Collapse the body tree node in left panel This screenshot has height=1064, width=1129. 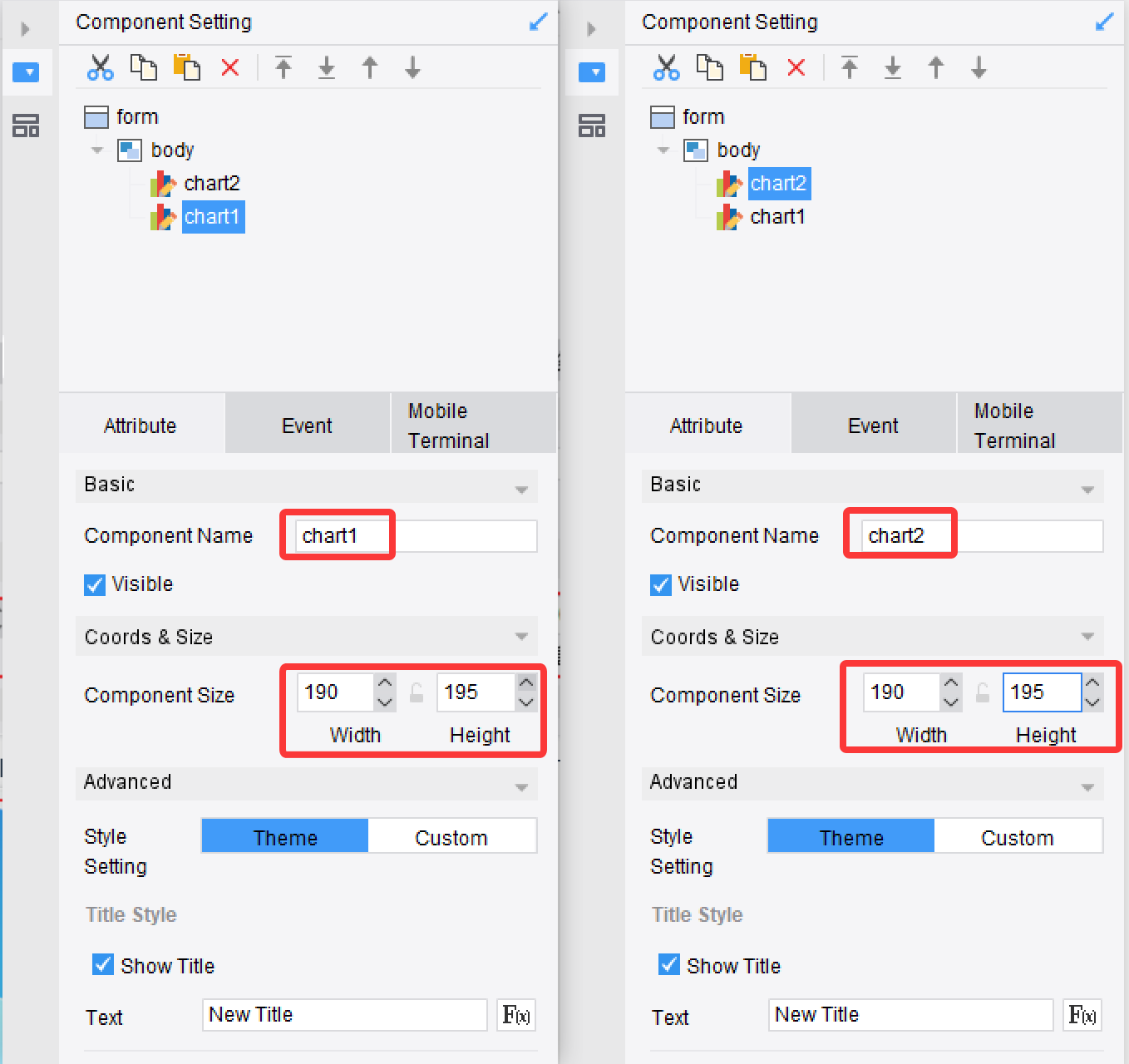(97, 150)
